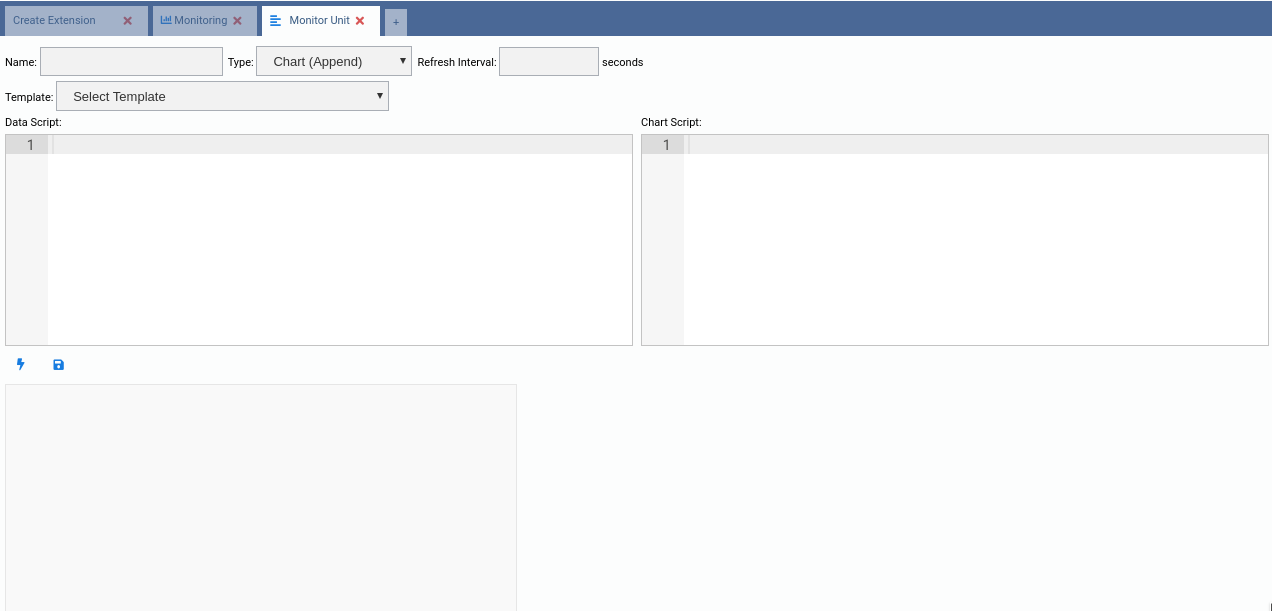
Task: Close the Monitoring tab
Action: tap(237, 21)
